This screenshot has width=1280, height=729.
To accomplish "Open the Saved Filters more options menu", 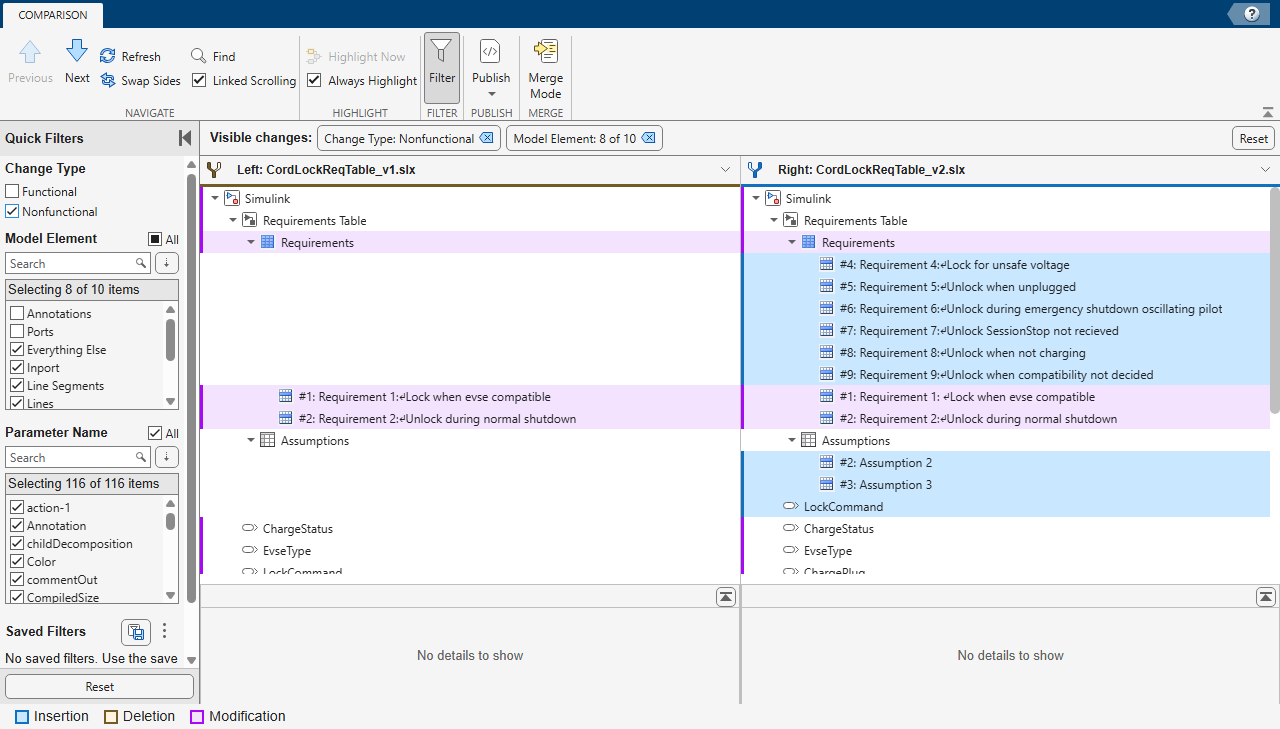I will 165,631.
